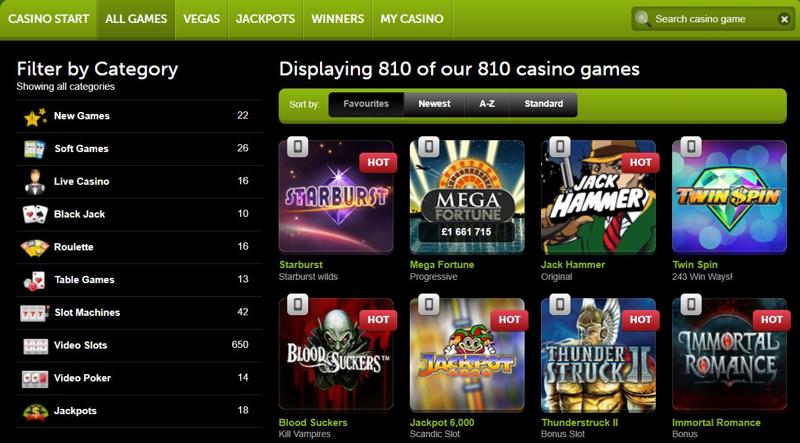800x443 pixels.
Task: Open the Mega Fortune game link
Action: (442, 265)
